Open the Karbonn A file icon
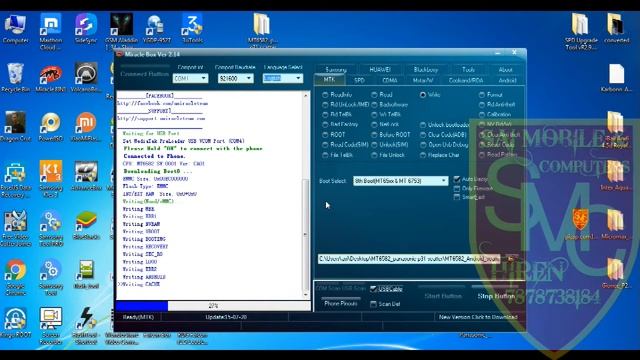Image resolution: width=640 pixels, height=360 pixels. pyautogui.click(x=616, y=78)
